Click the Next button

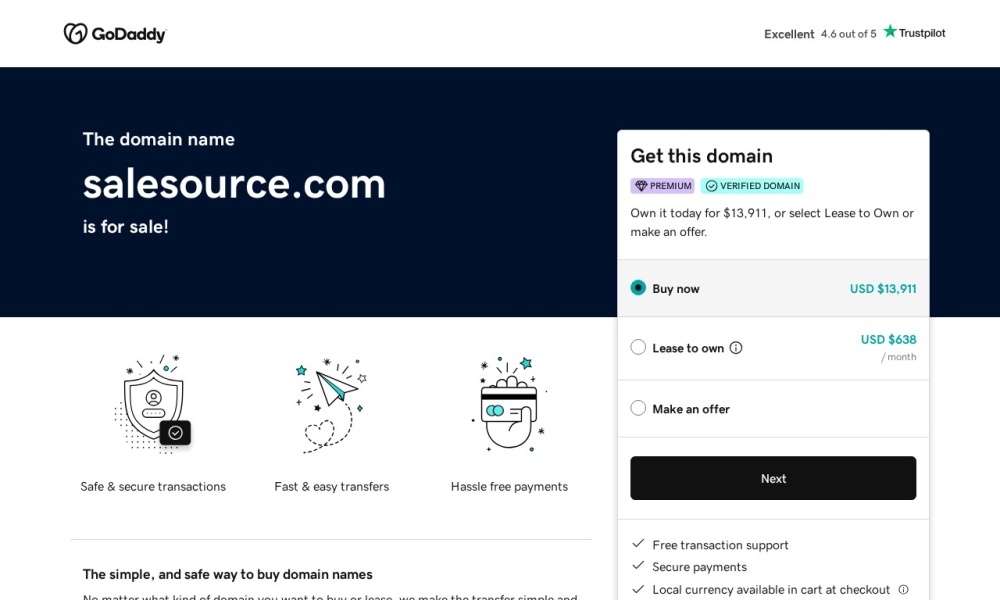pyautogui.click(x=773, y=478)
